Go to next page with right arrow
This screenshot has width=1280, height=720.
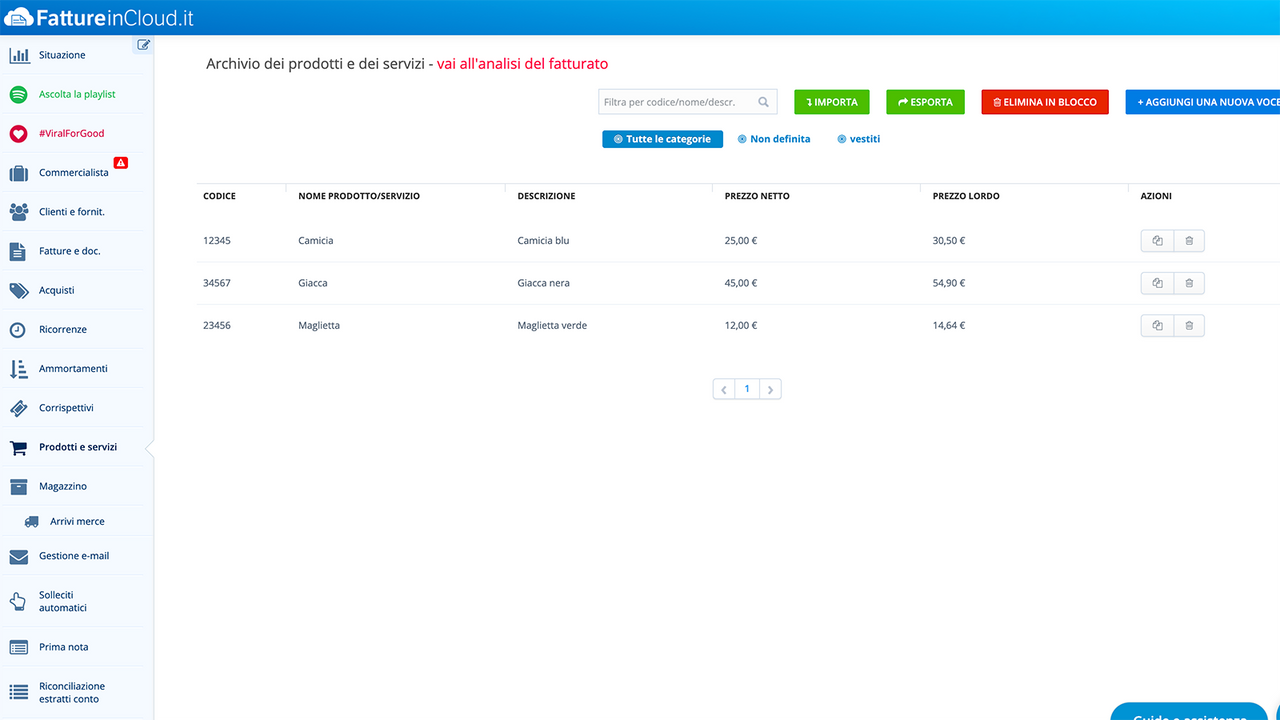coord(770,388)
